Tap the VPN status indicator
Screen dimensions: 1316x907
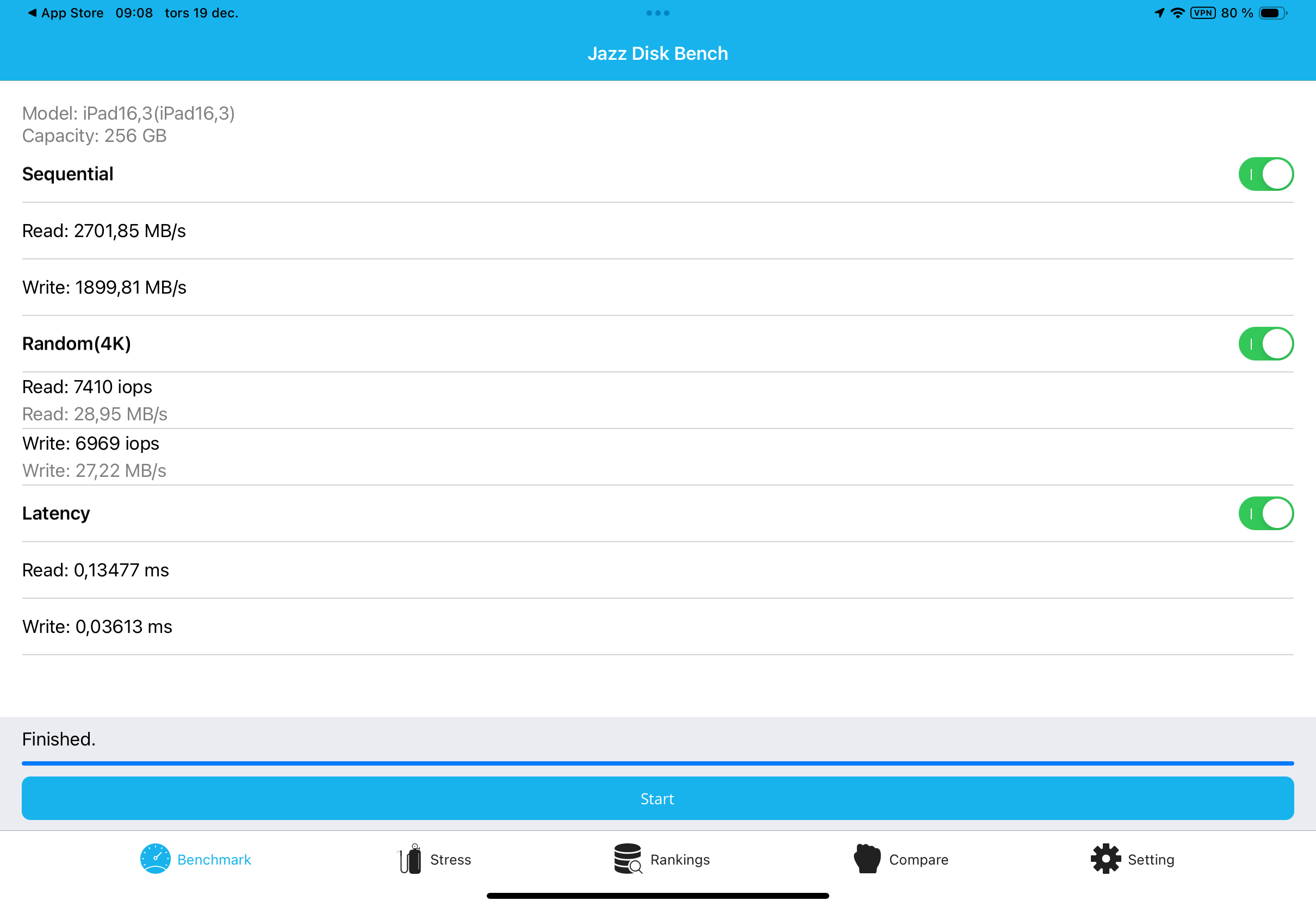(1203, 13)
